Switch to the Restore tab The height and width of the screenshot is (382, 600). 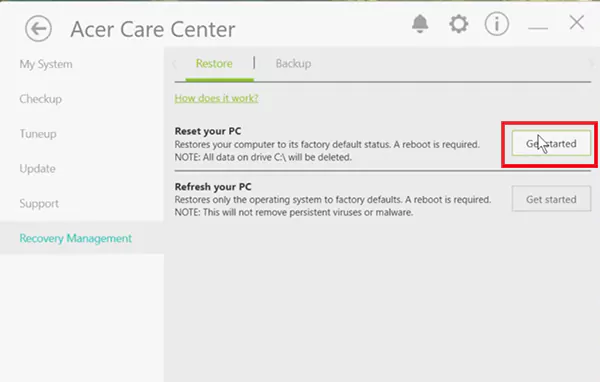(x=214, y=64)
